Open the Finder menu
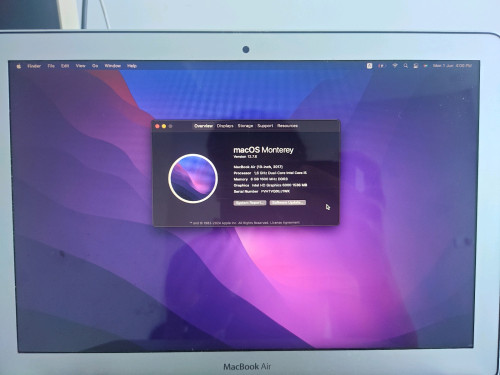The image size is (500, 375). pyautogui.click(x=34, y=66)
